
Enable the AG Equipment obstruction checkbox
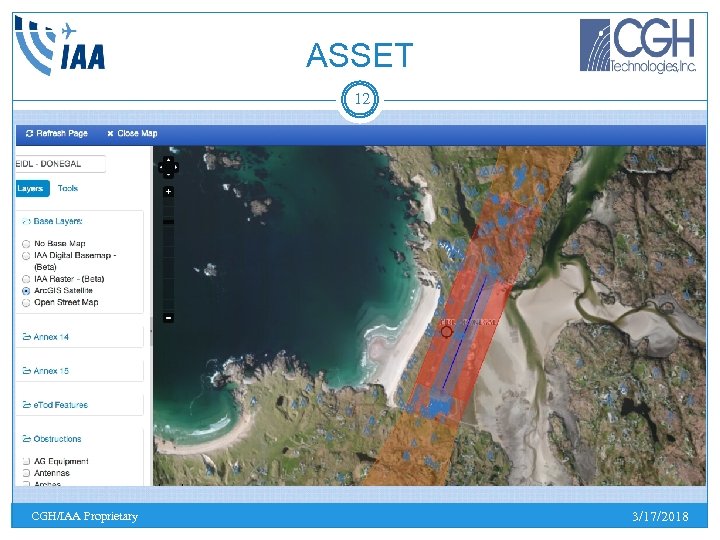pyautogui.click(x=26, y=461)
